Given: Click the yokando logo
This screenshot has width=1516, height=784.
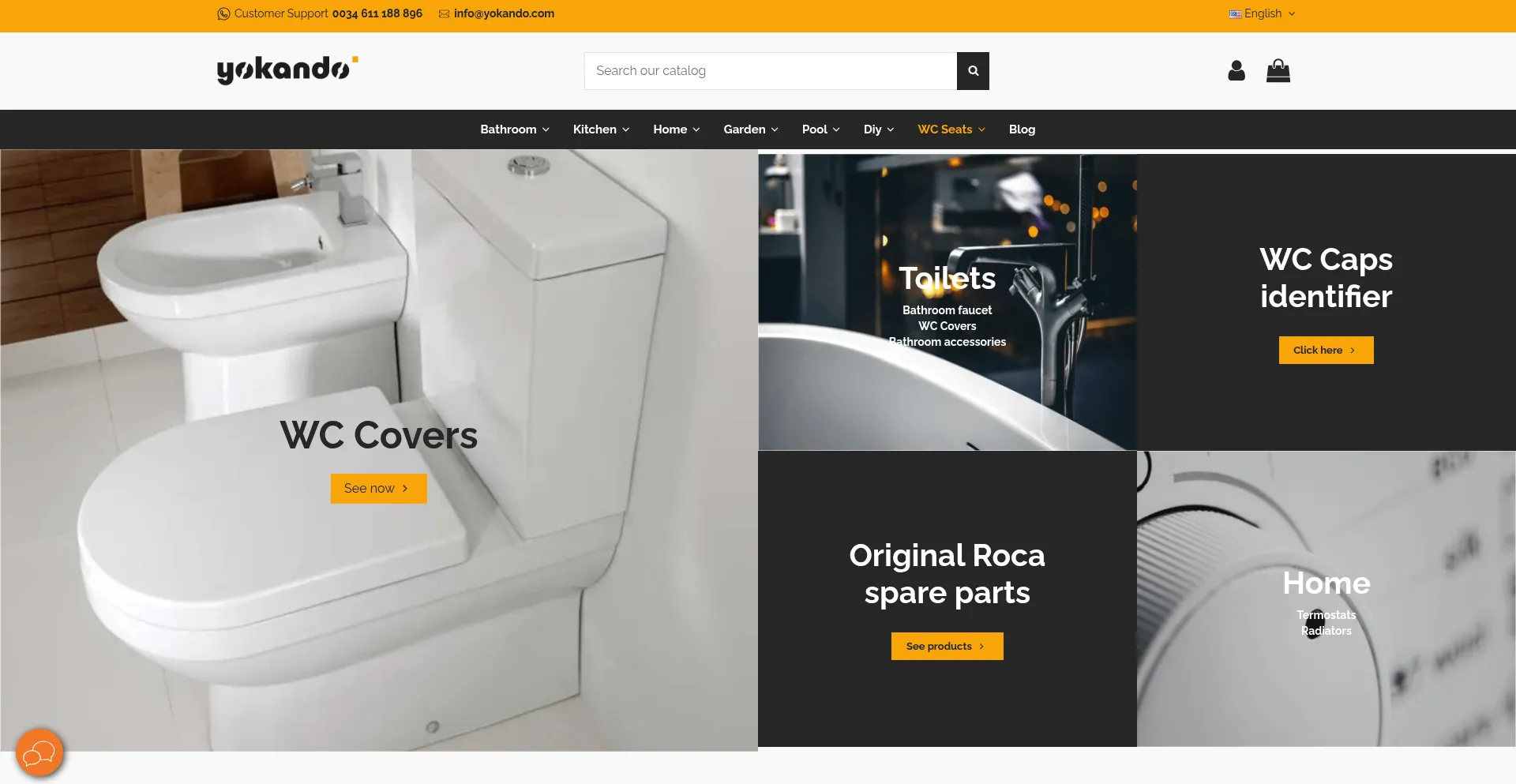Looking at the screenshot, I should coord(287,69).
